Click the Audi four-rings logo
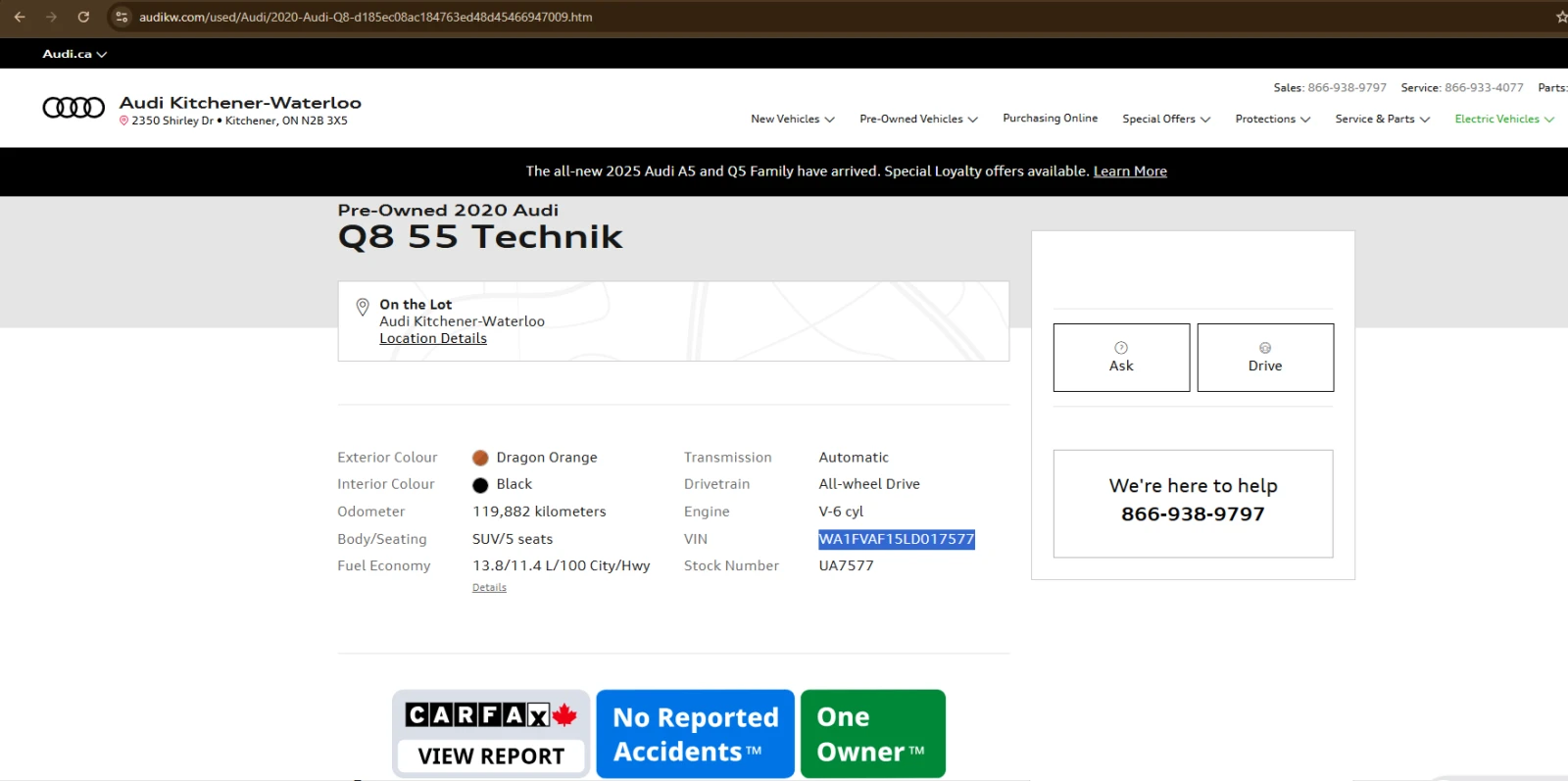 (x=73, y=108)
